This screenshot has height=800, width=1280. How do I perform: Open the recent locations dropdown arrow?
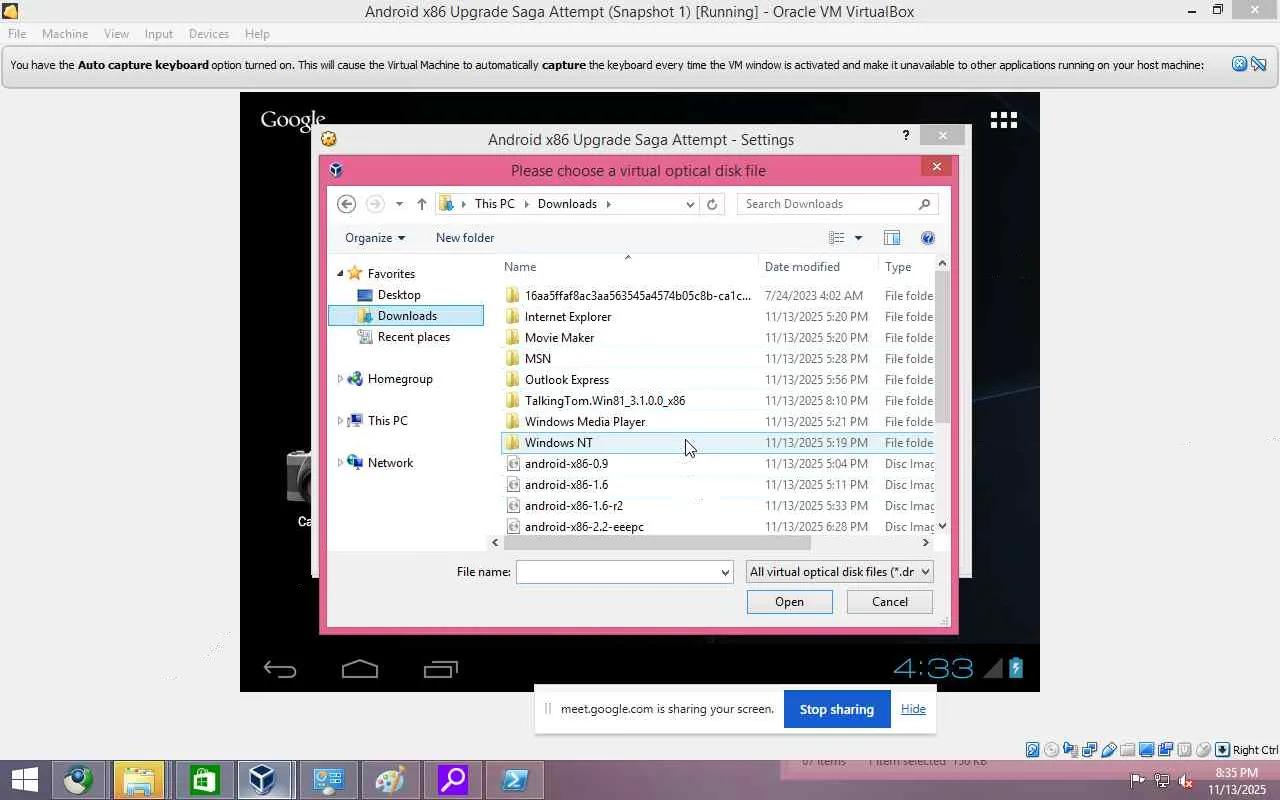click(399, 204)
